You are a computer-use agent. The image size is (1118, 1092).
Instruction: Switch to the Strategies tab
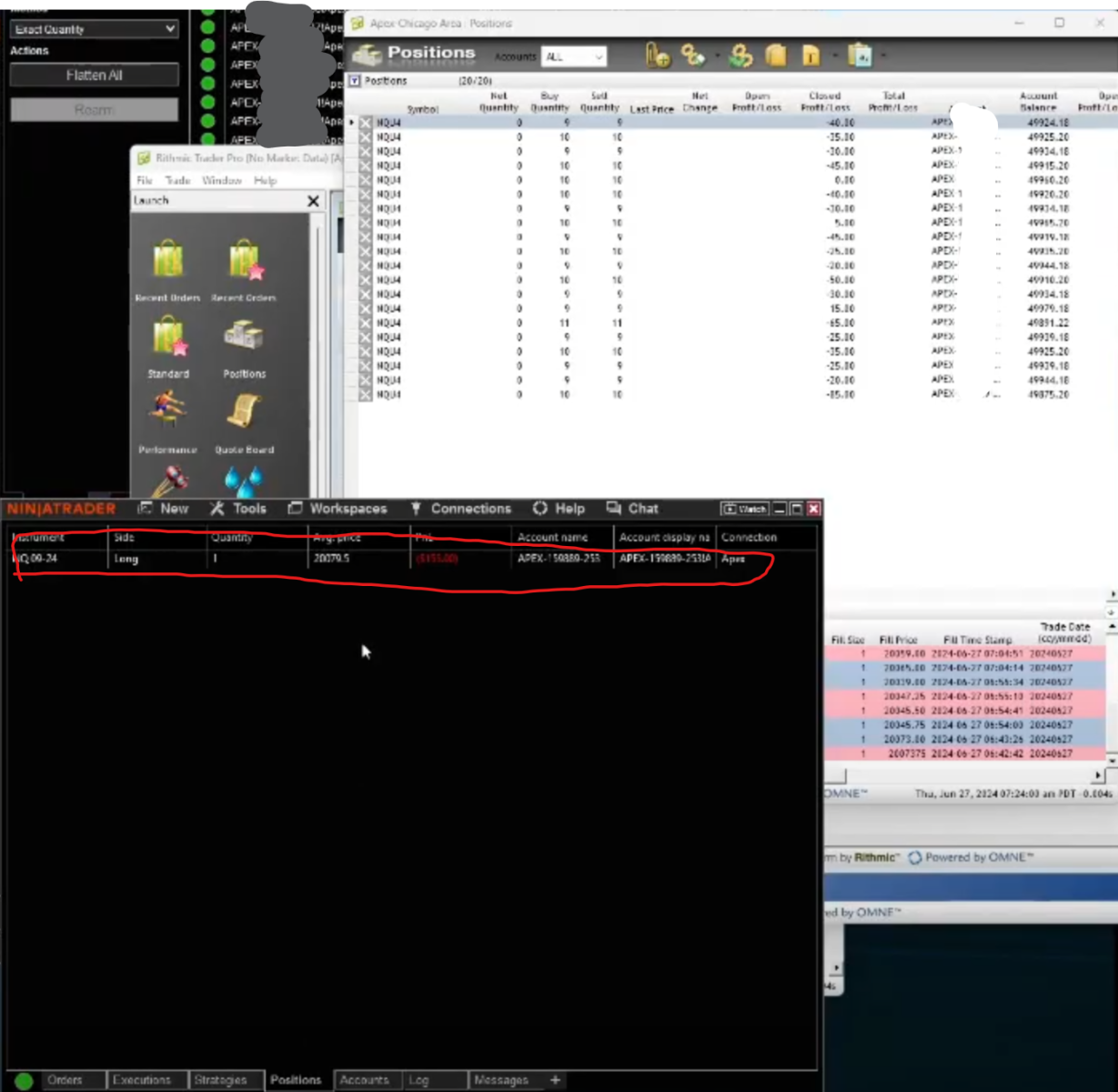click(220, 1080)
